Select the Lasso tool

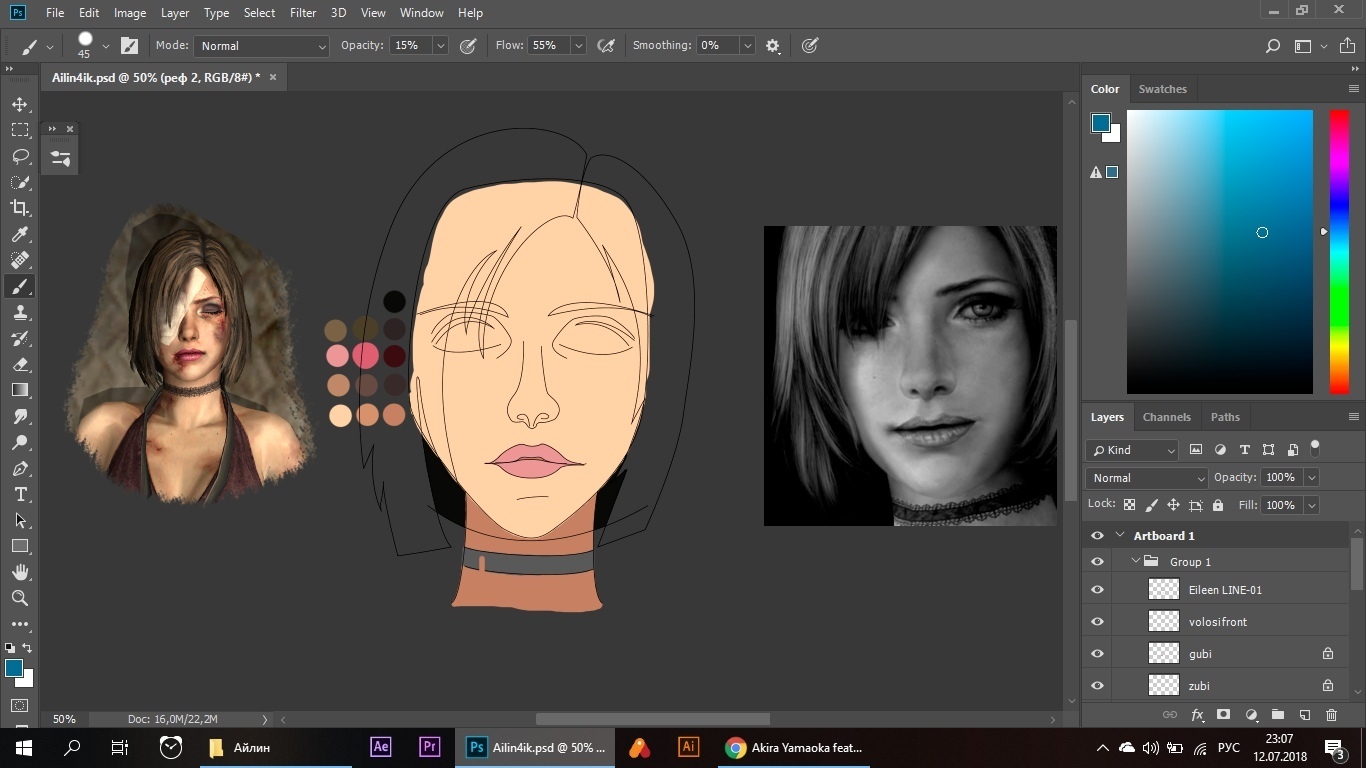tap(20, 156)
